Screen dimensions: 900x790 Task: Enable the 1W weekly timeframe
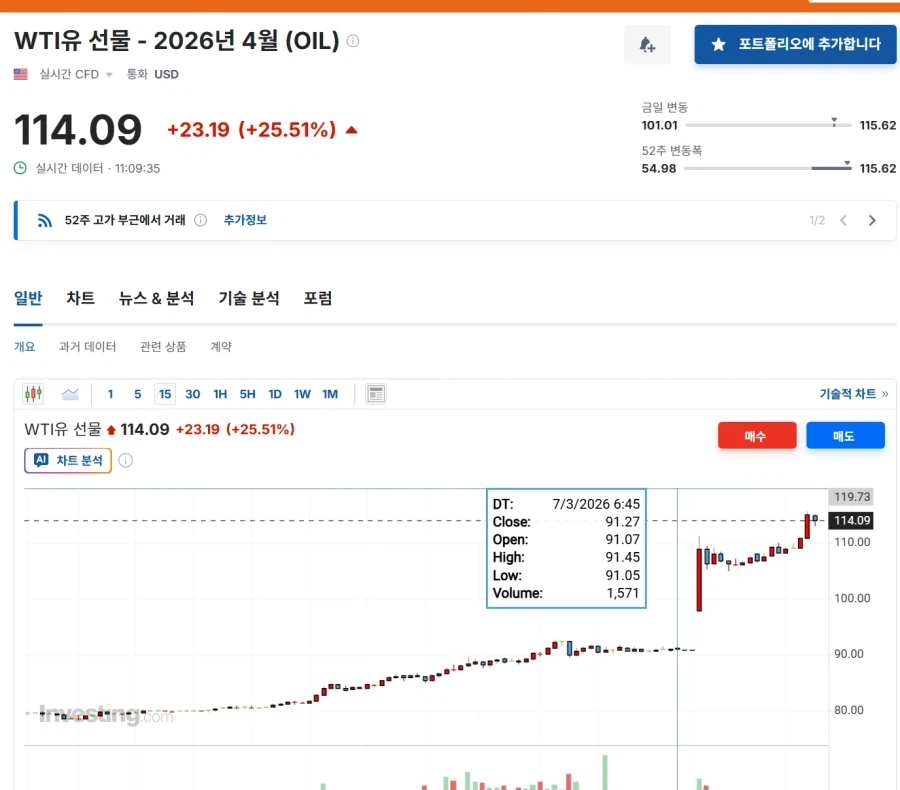click(x=302, y=394)
